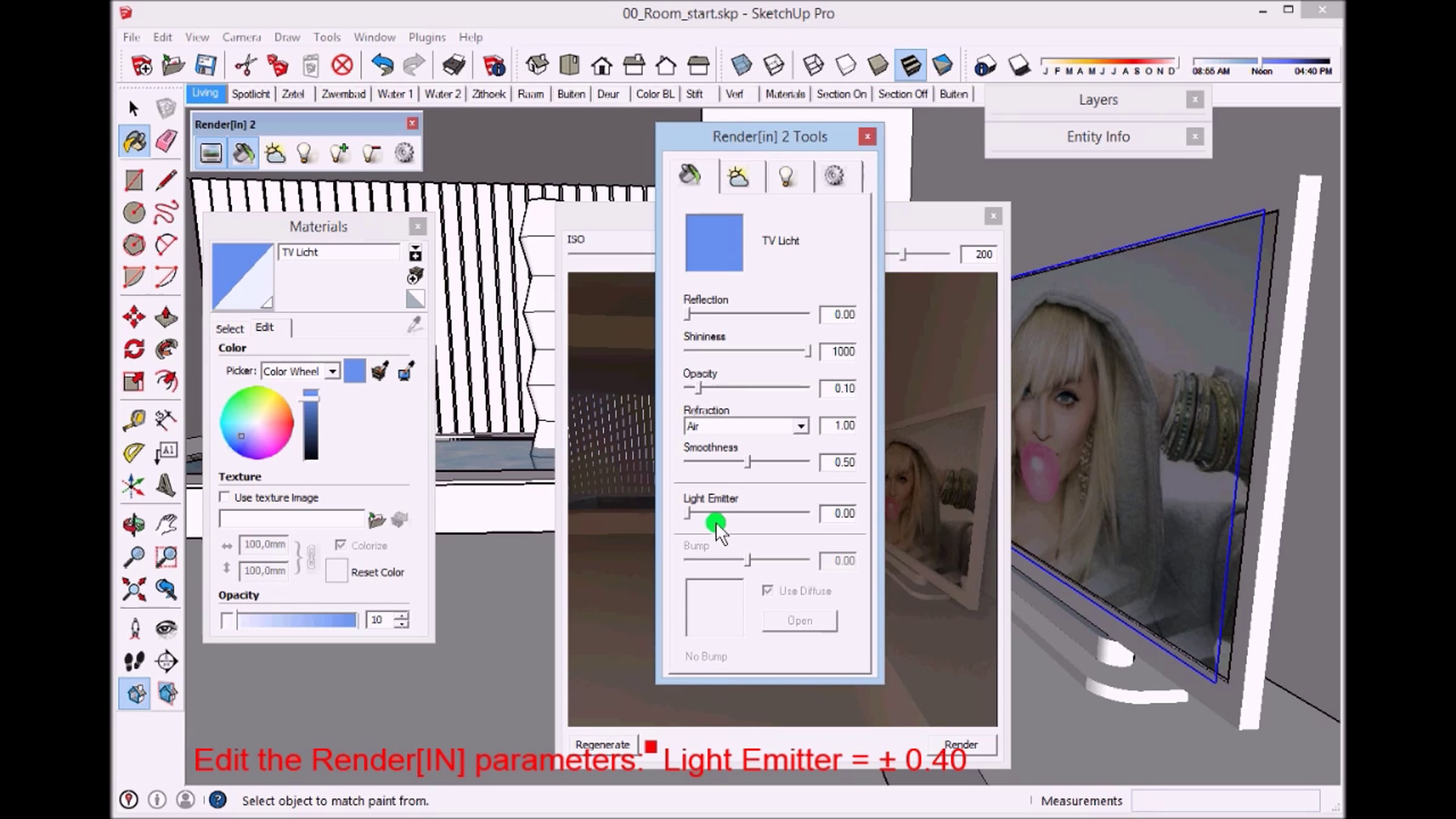This screenshot has height=819, width=1456.
Task: Select the Tape Measure tool
Action: (134, 419)
